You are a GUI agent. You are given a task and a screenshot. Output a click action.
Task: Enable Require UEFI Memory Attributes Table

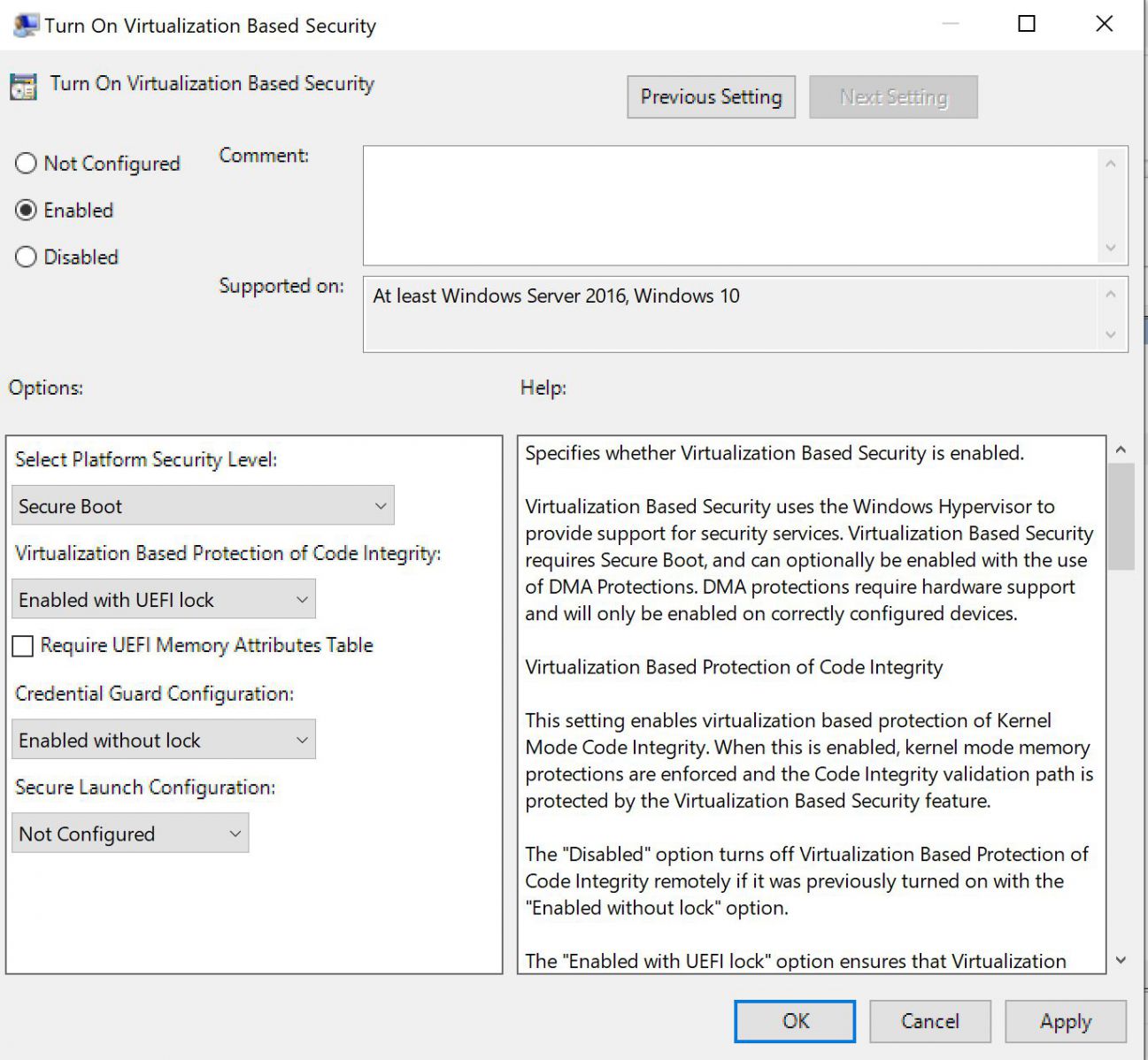22,646
